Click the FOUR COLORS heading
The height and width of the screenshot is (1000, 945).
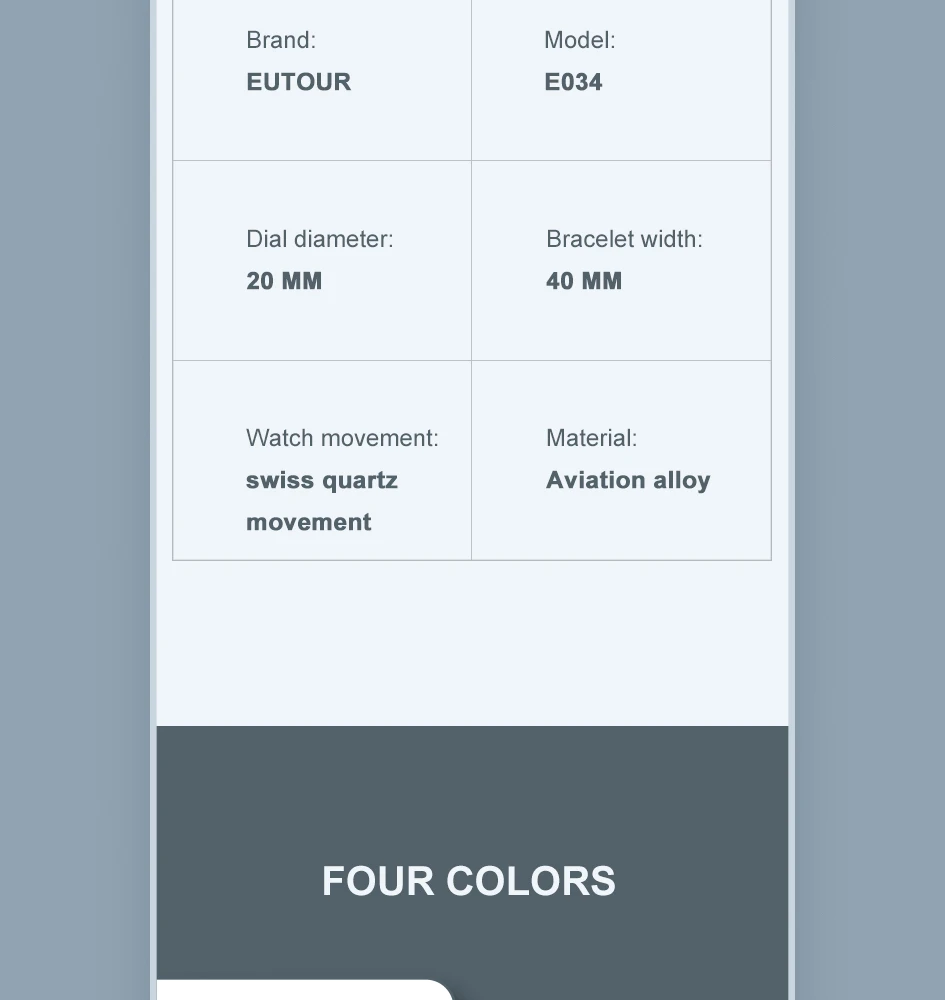tap(469, 881)
